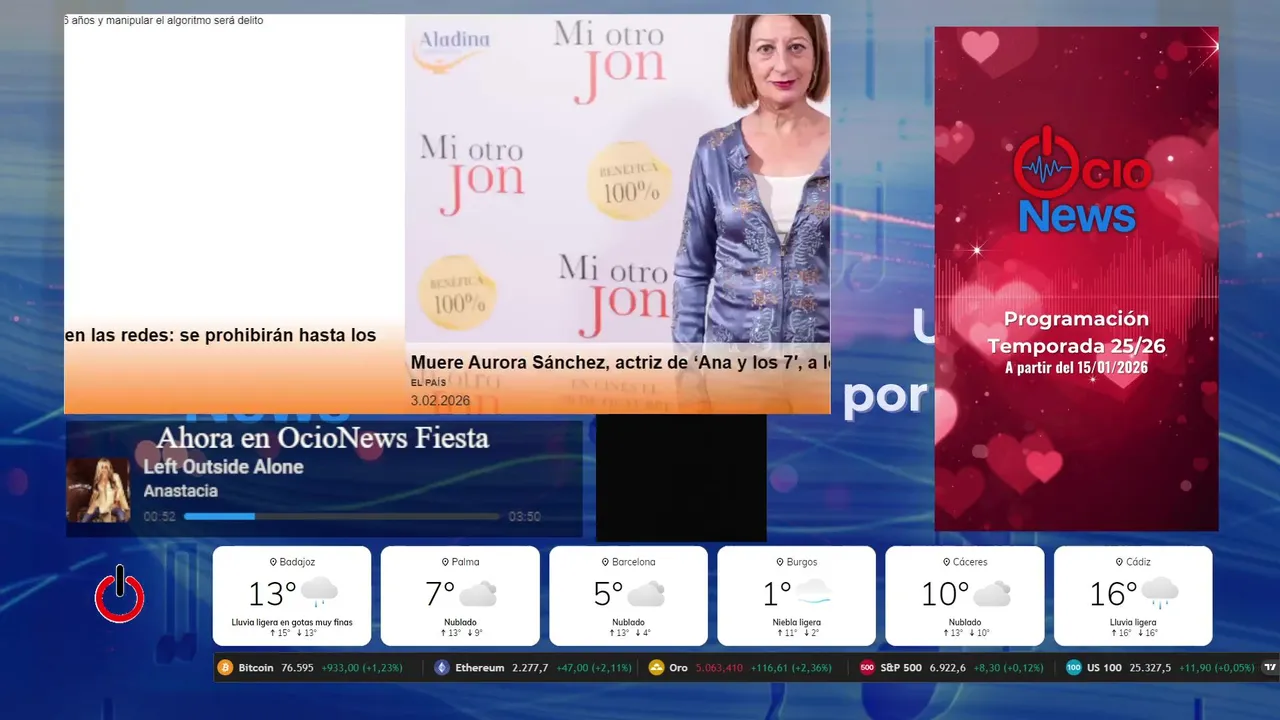Click the Oro change '+116,61 (+2,36%)'
This screenshot has height=720, width=1280.
791,668
